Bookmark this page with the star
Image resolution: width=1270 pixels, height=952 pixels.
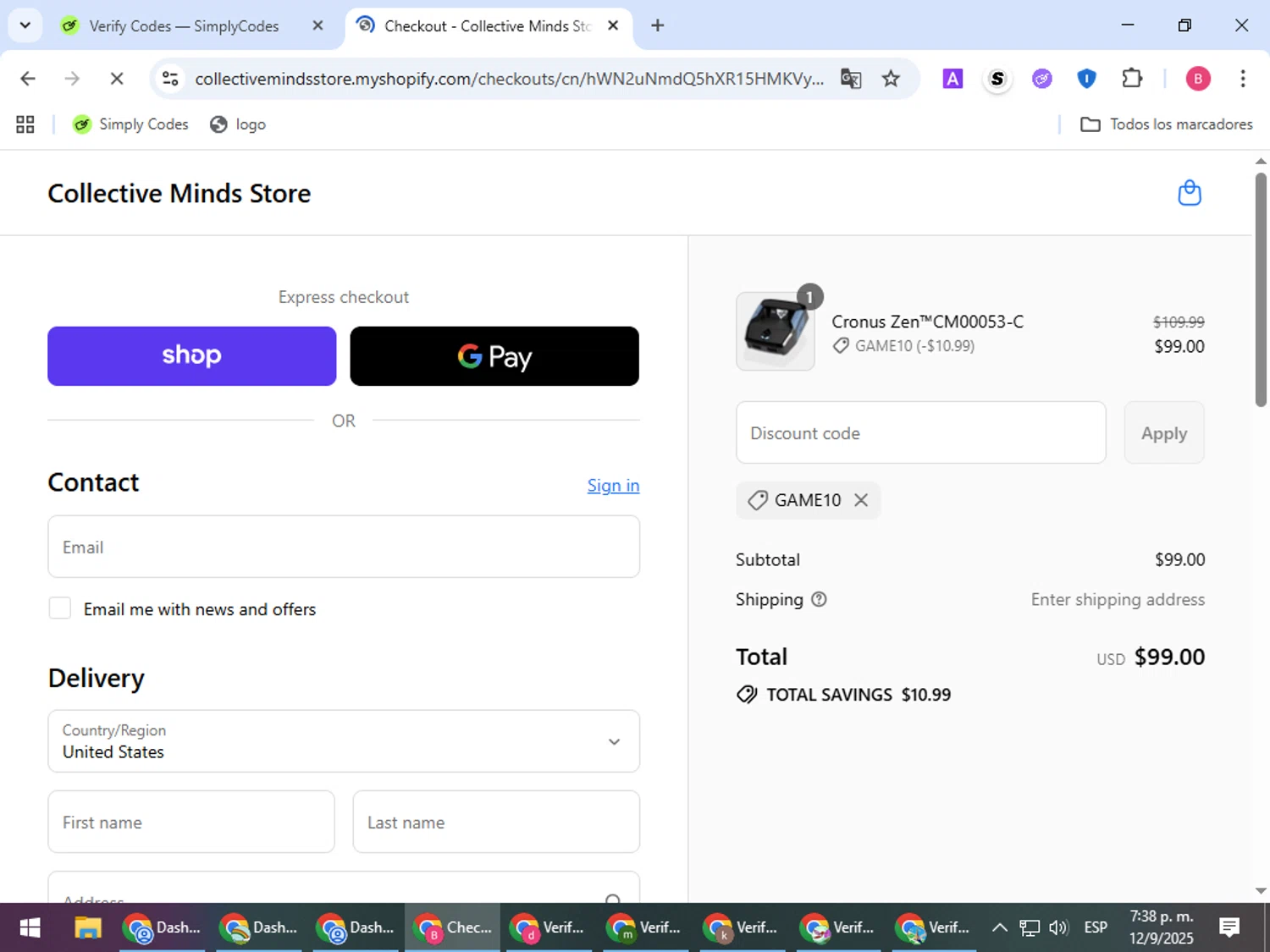891,79
